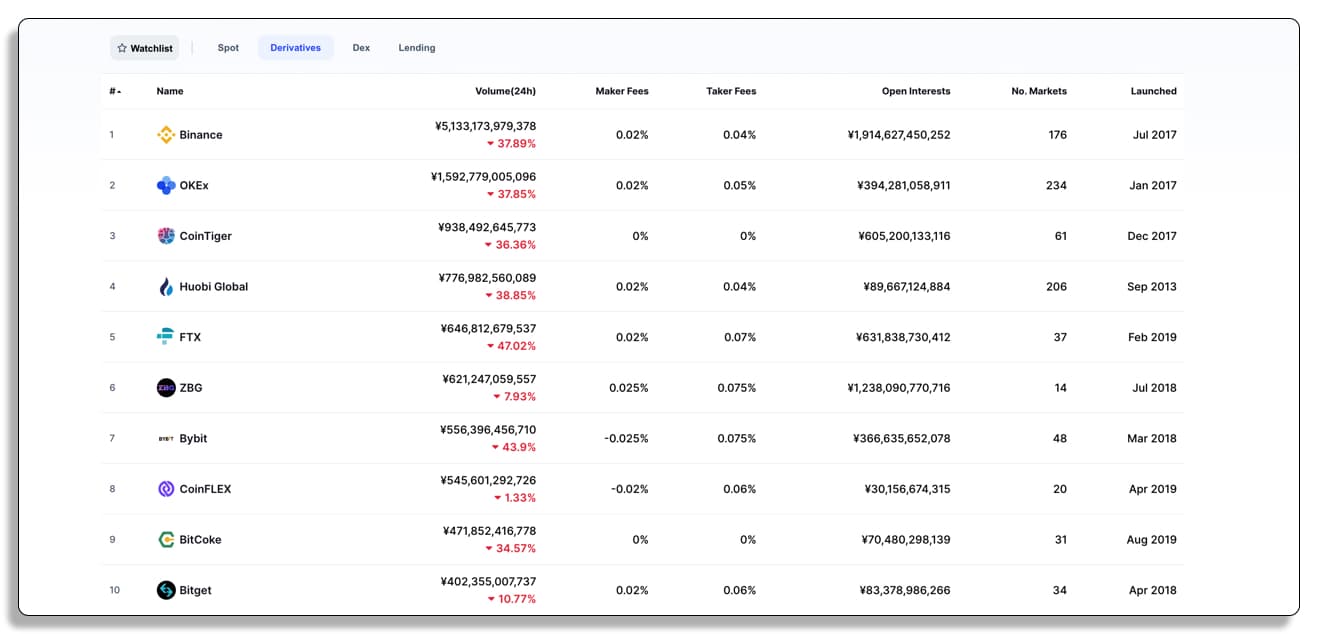Open the ZBG exchange link

[x=191, y=388]
